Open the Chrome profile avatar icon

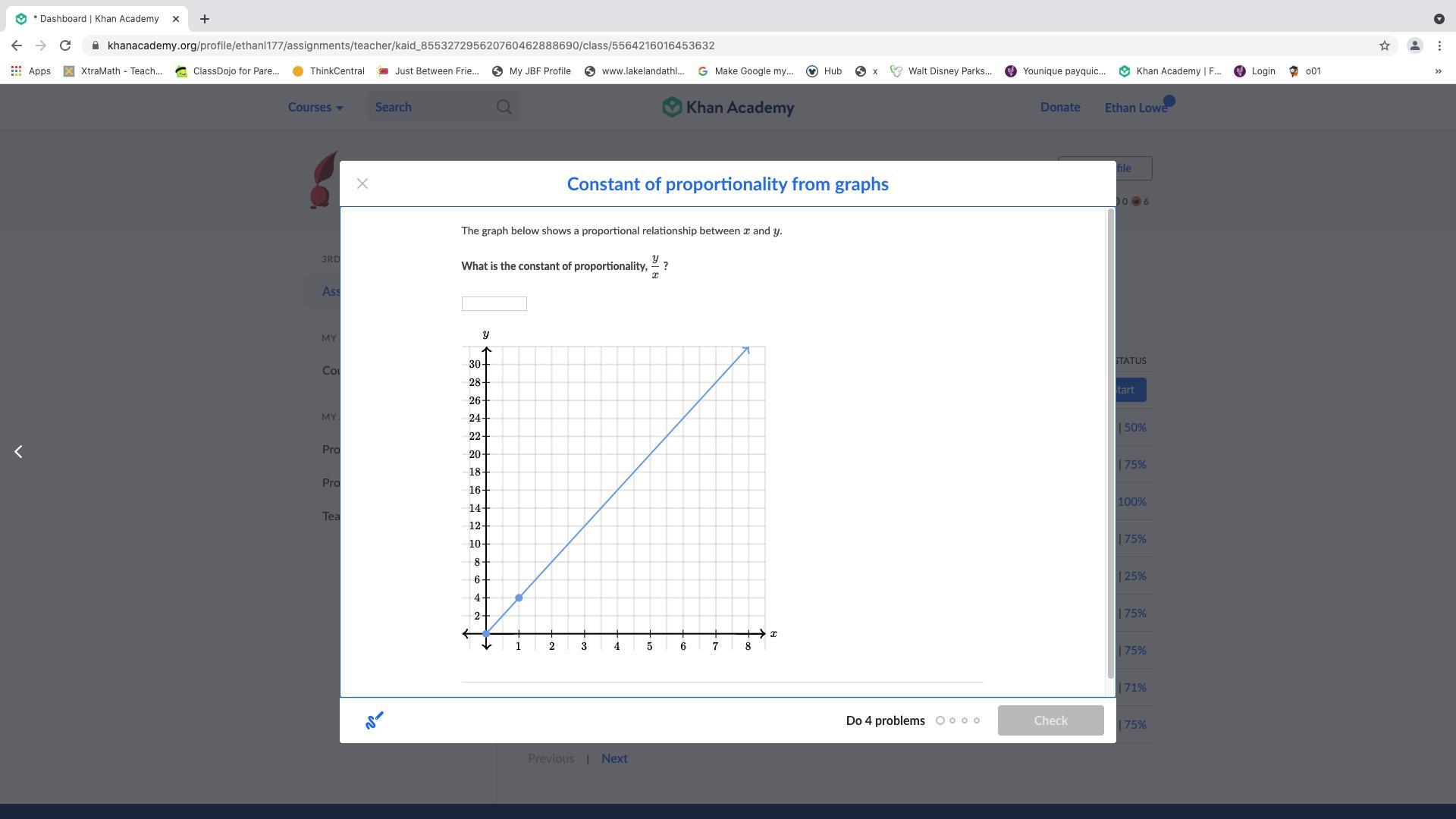click(x=1414, y=45)
